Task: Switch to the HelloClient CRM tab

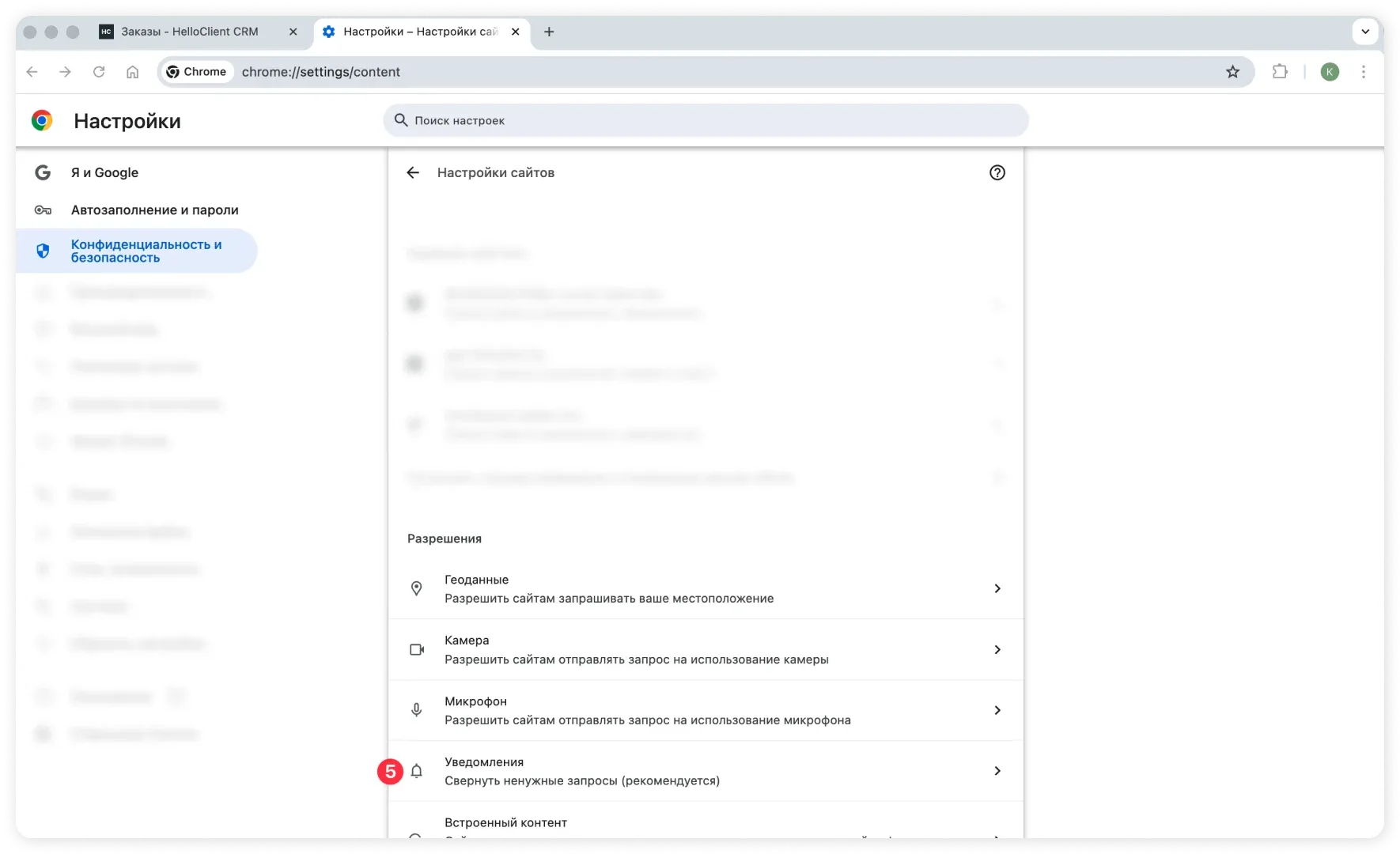Action: click(190, 32)
